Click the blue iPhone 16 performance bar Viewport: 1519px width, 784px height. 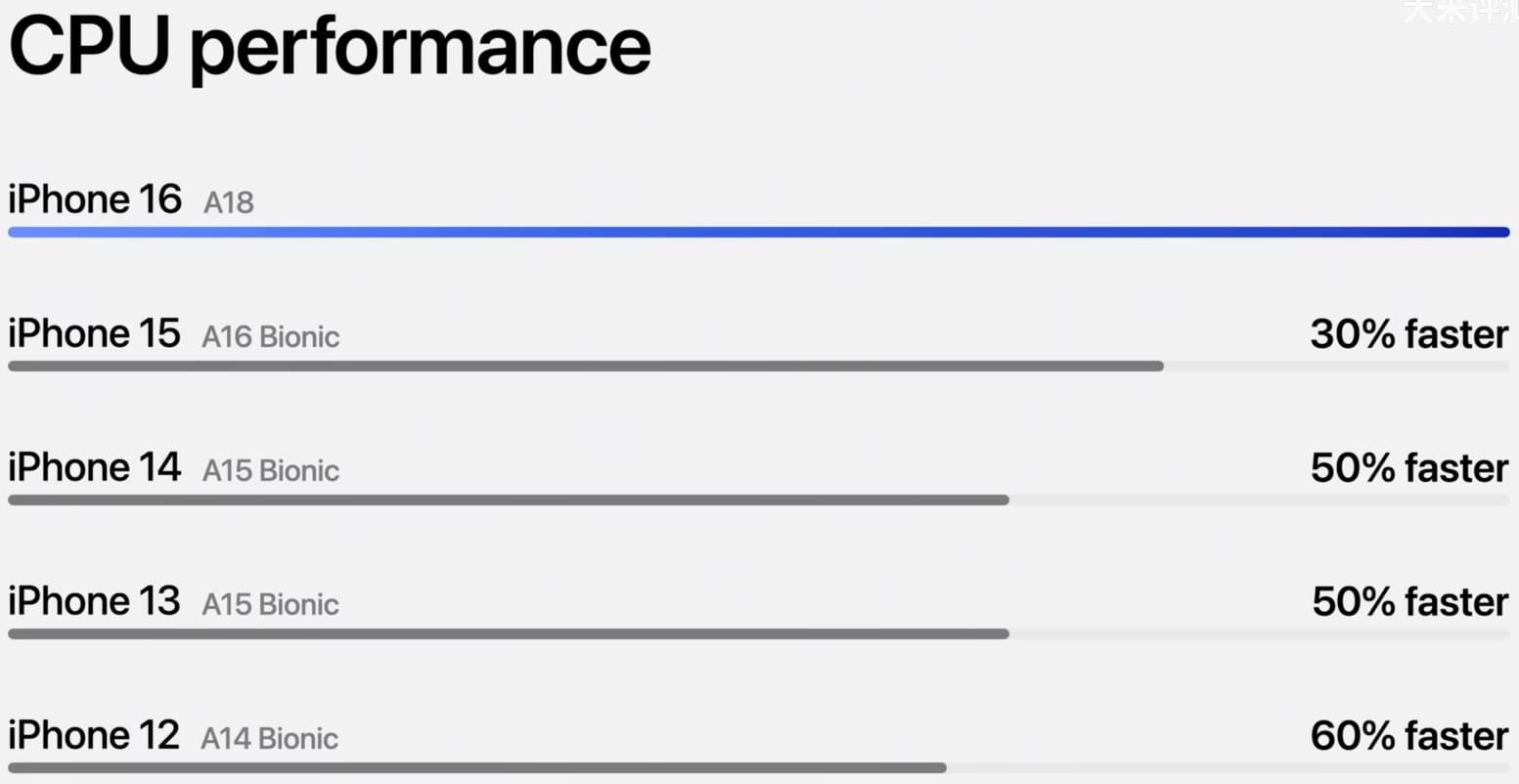point(759,233)
